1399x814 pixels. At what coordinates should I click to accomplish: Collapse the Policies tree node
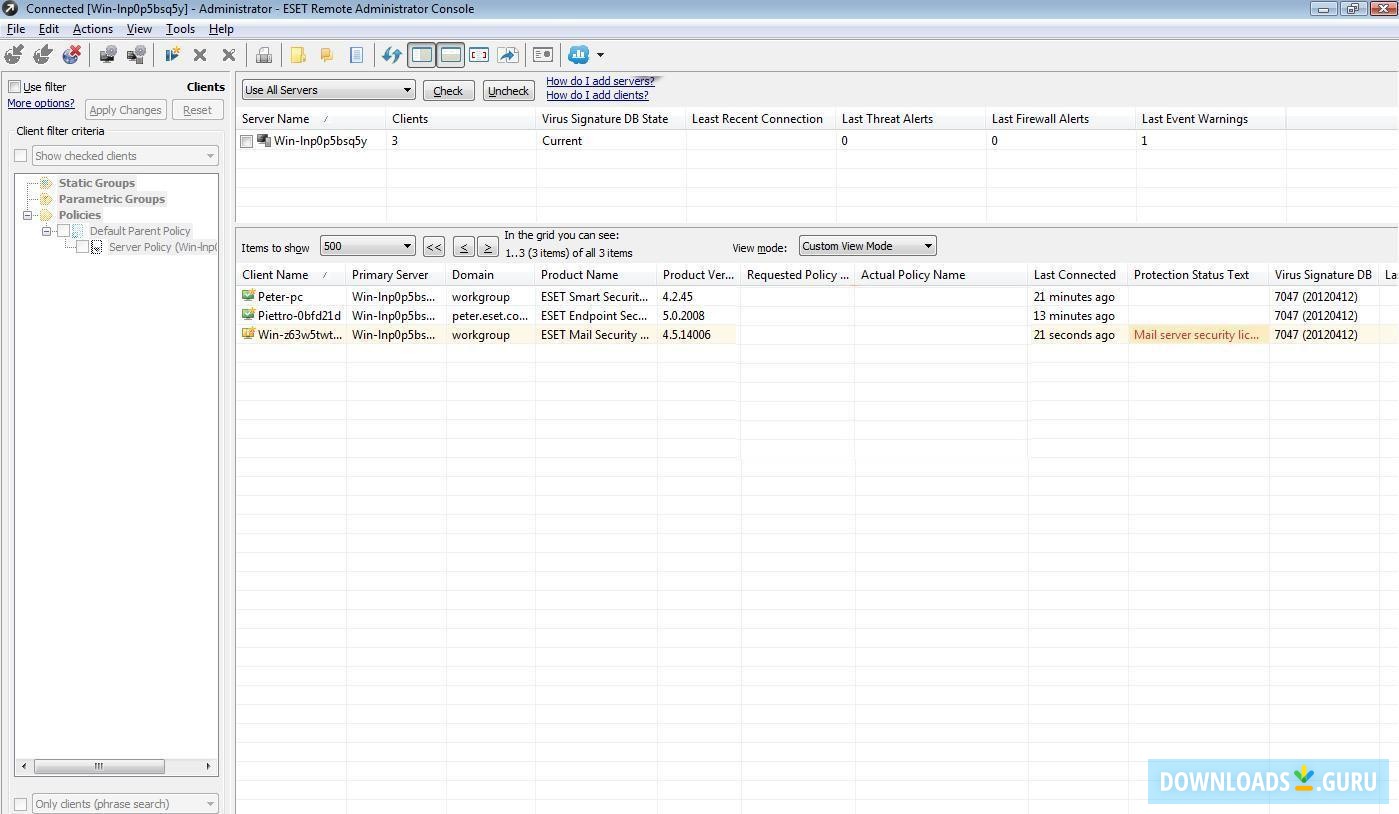click(28, 215)
